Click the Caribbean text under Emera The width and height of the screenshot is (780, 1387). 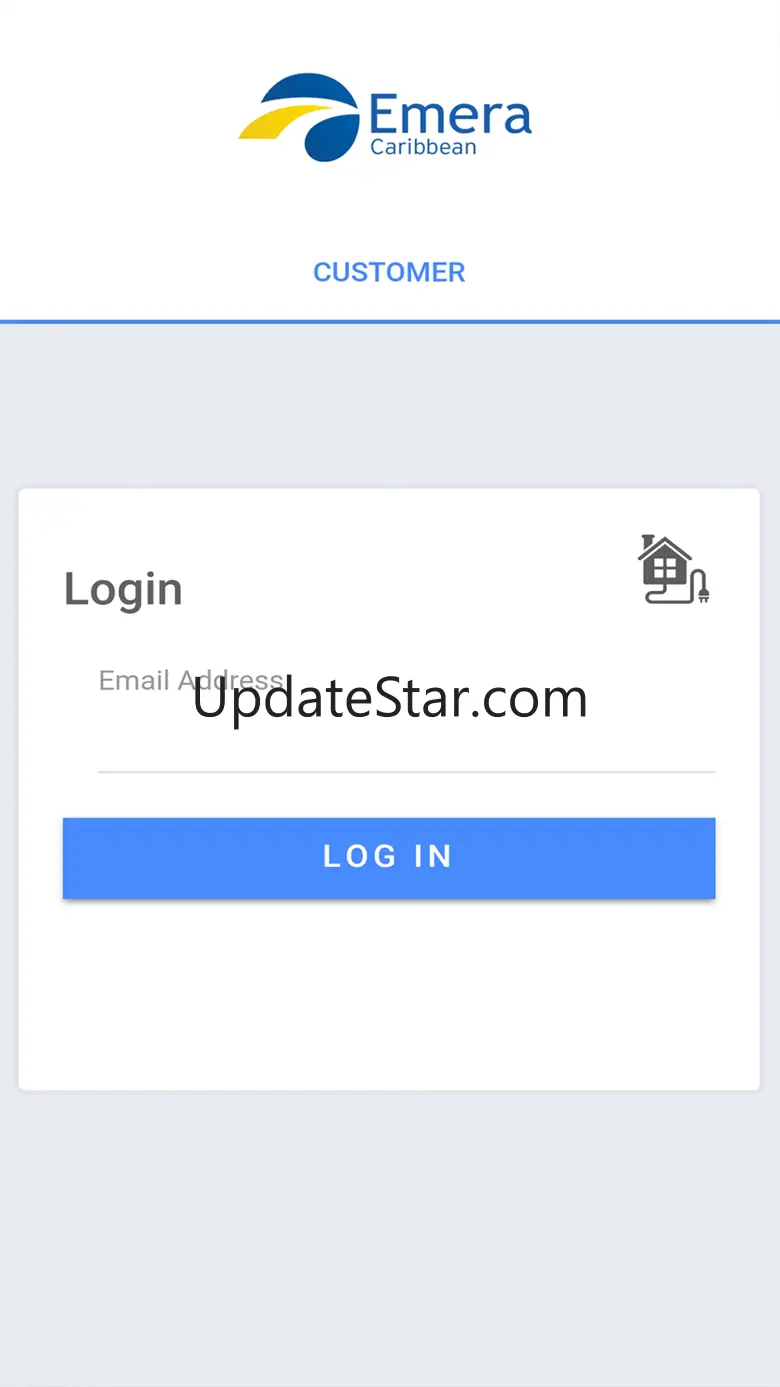[423, 147]
